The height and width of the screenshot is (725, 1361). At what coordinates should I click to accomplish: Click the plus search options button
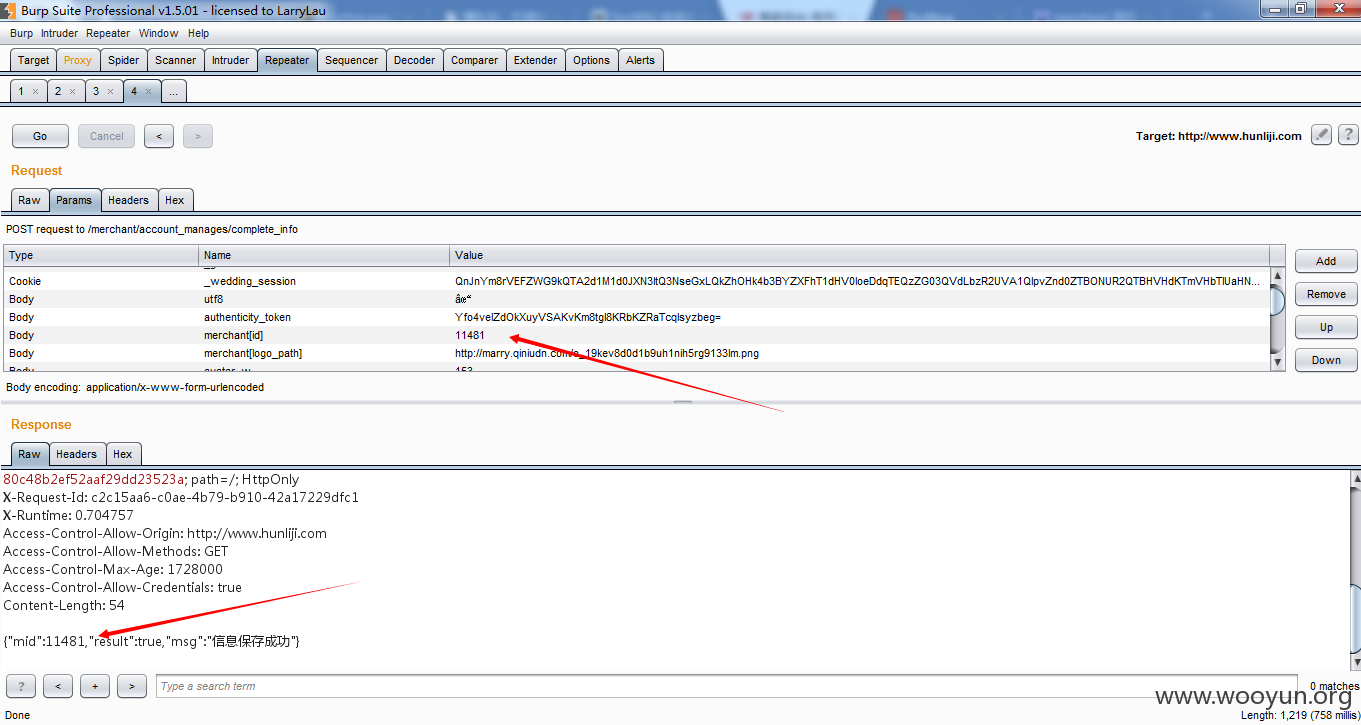point(95,686)
